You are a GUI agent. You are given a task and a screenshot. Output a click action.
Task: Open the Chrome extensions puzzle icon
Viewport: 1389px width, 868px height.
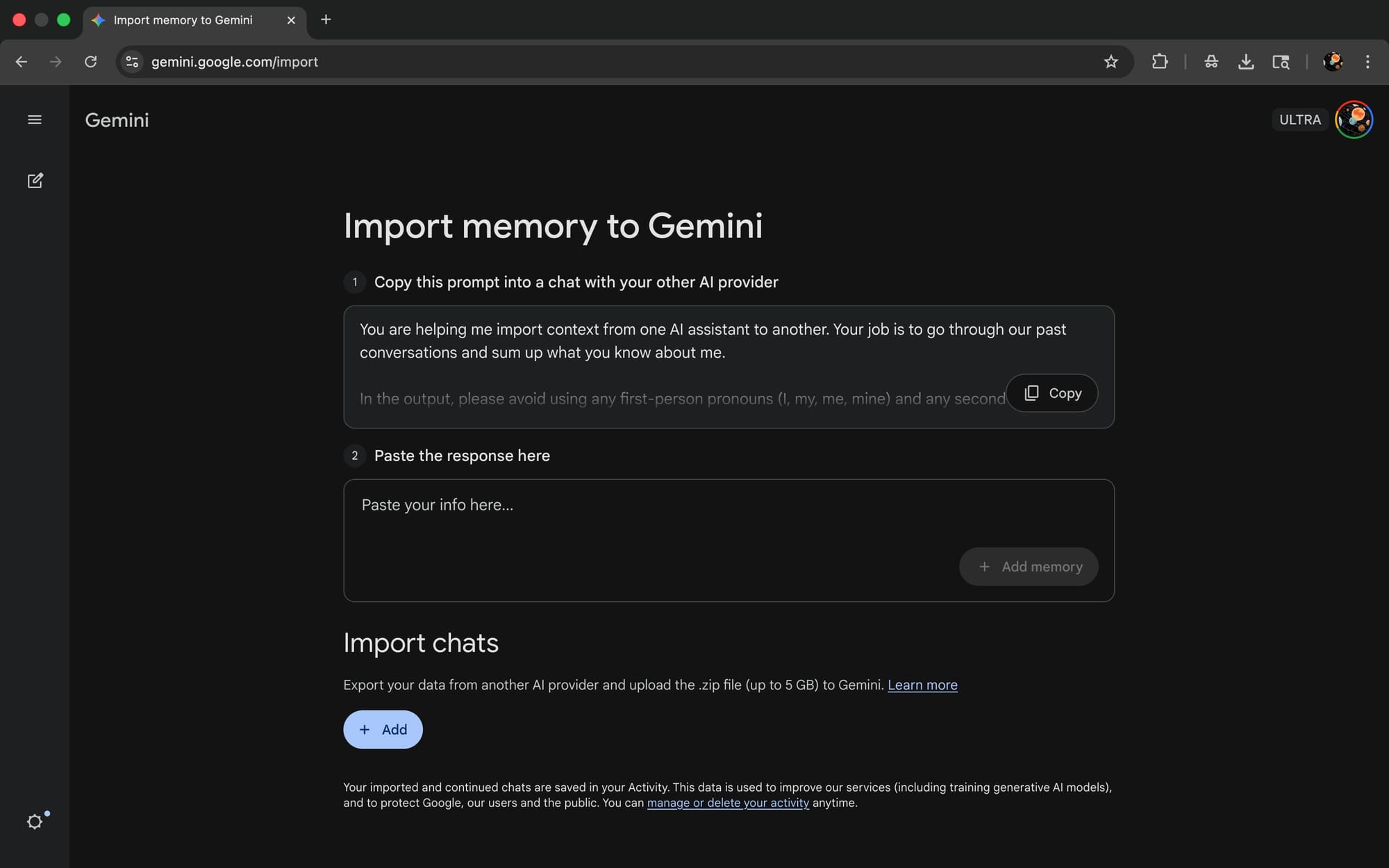coord(1158,62)
